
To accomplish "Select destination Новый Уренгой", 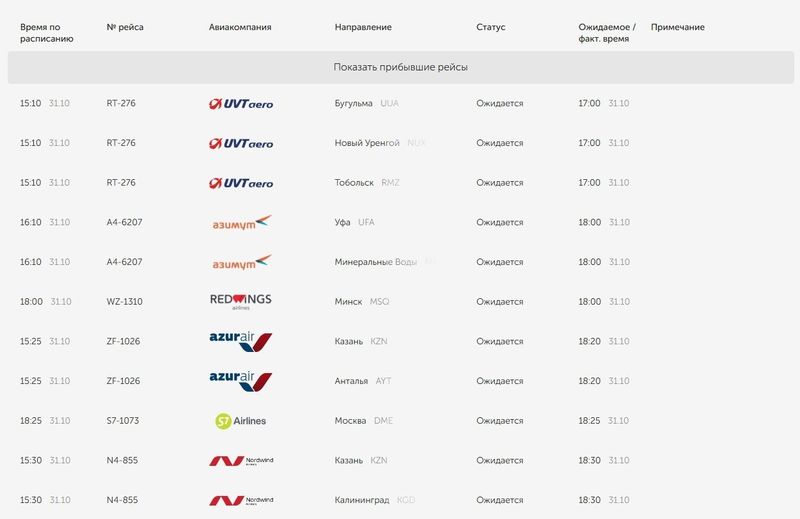I will 368,143.
